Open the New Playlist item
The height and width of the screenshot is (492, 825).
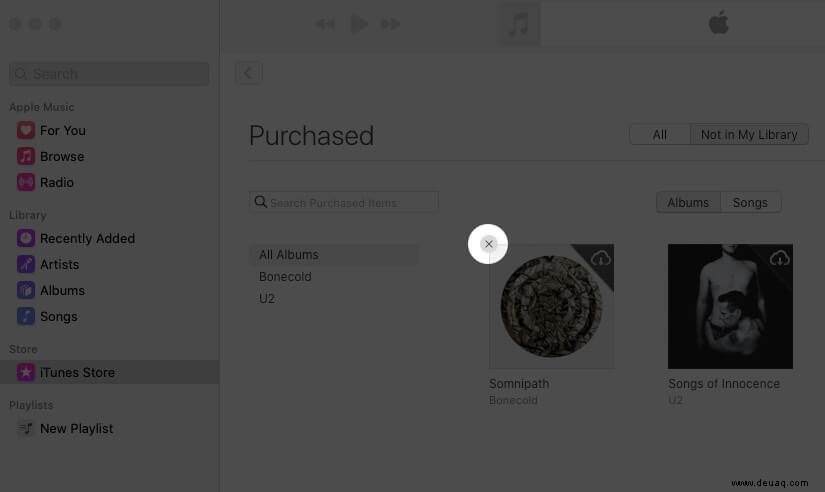(x=76, y=428)
